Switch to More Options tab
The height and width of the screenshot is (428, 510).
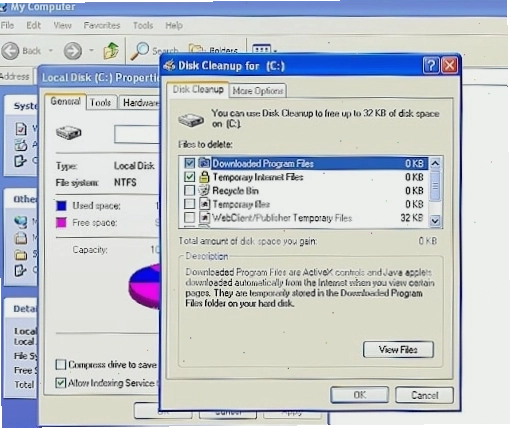[258, 91]
